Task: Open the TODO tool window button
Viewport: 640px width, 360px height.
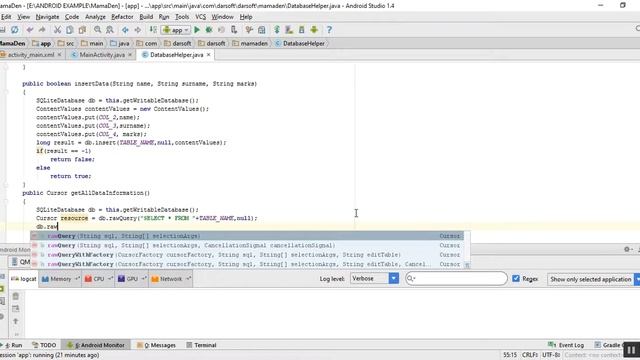Action: pyautogui.click(x=44, y=345)
